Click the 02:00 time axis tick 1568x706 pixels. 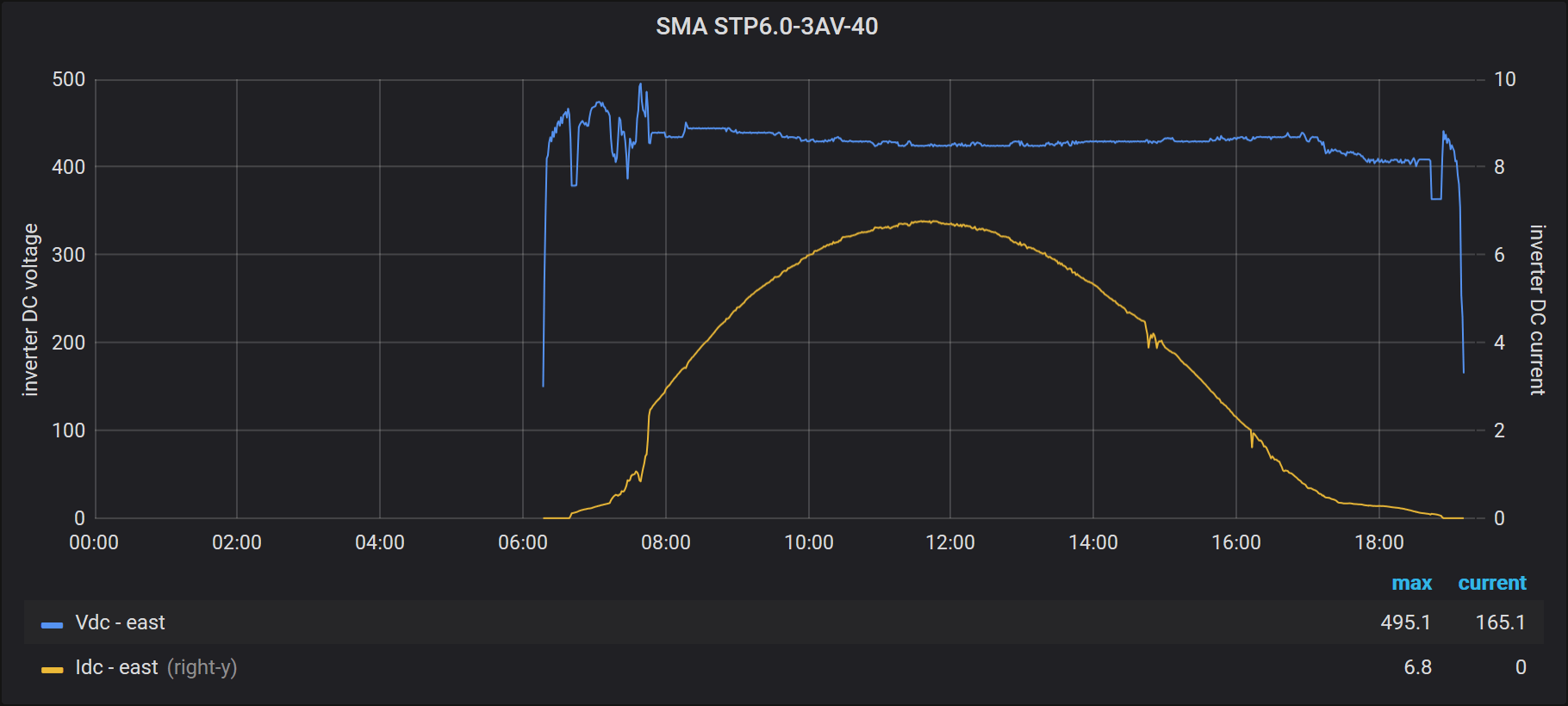[x=237, y=542]
